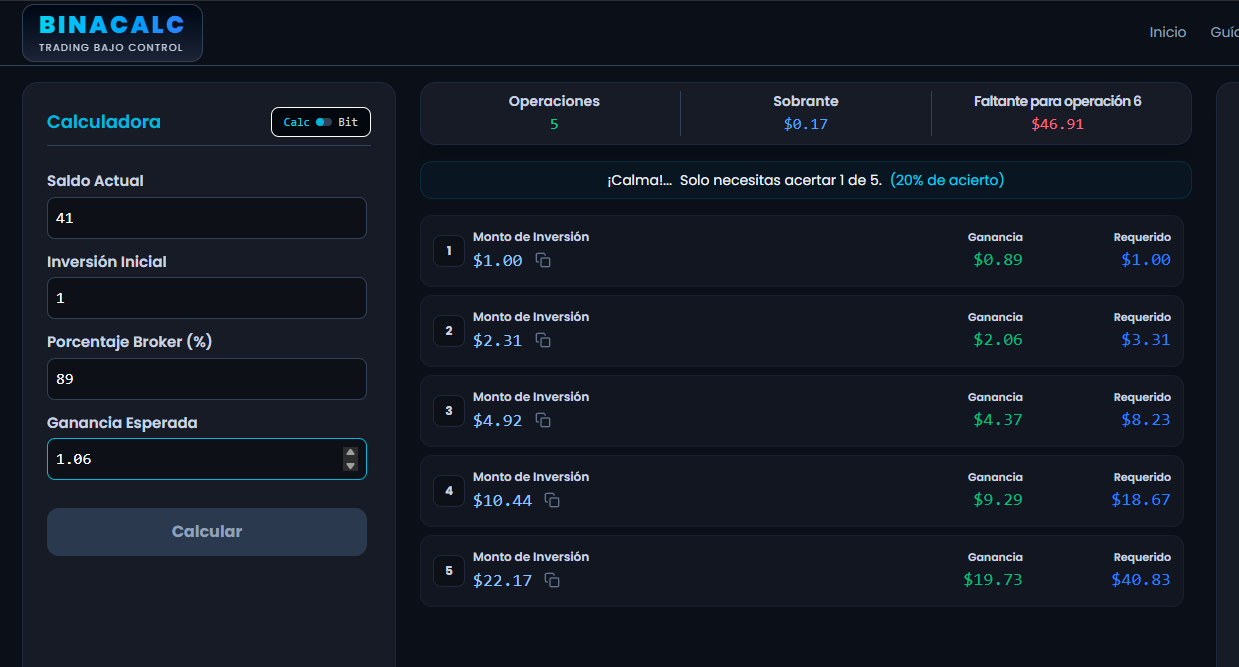Click the 20% de acierto link
Viewport: 1239px width, 667px height.
(x=946, y=179)
